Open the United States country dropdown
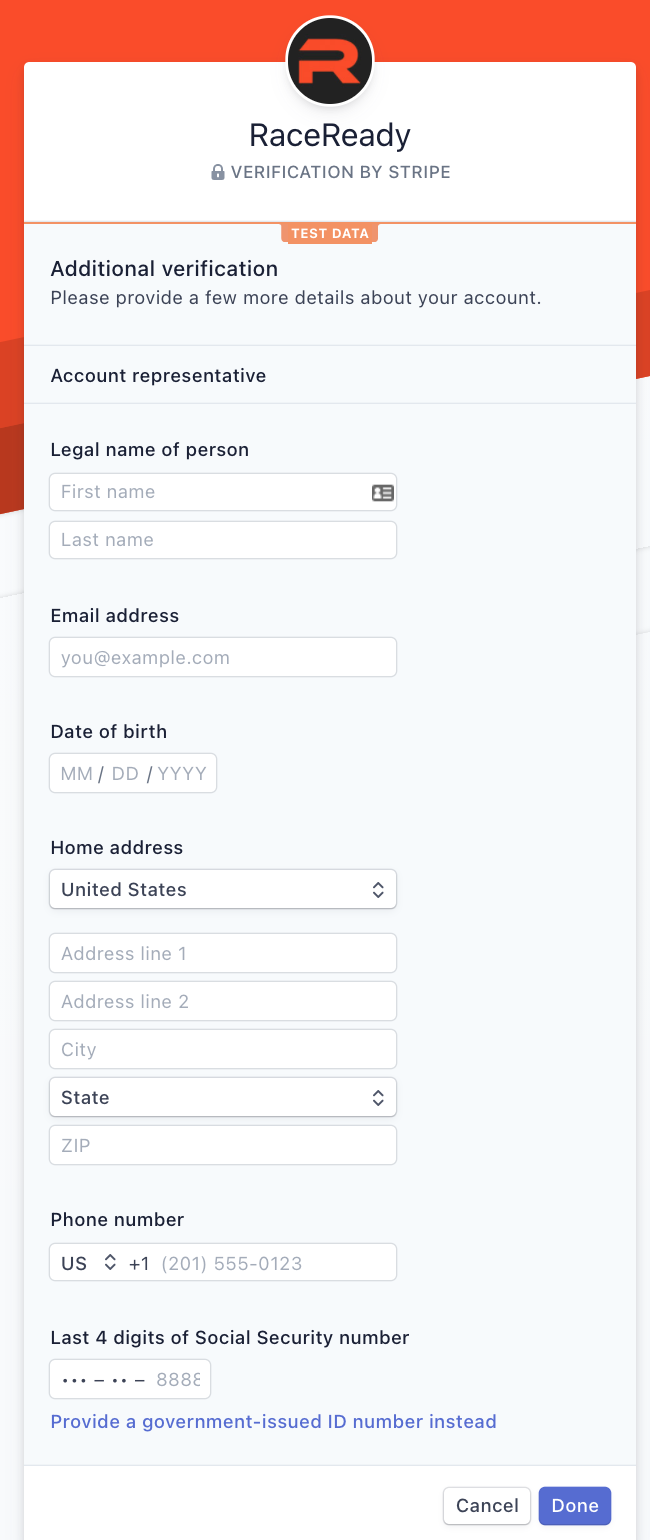Viewport: 650px width, 1540px height. tap(223, 889)
